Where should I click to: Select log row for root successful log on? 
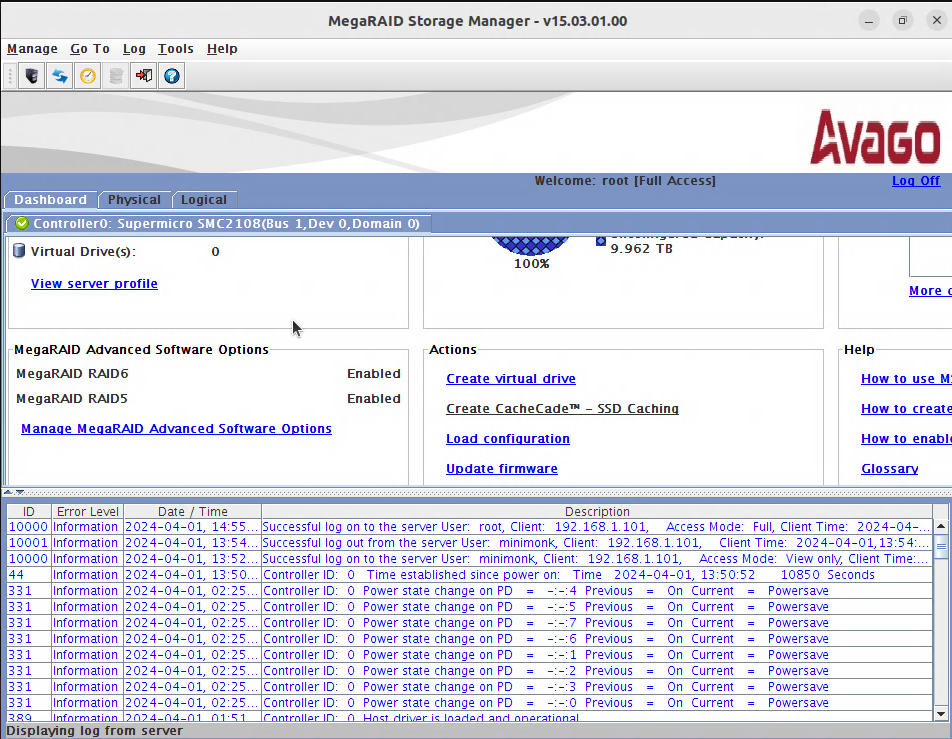click(x=470, y=527)
